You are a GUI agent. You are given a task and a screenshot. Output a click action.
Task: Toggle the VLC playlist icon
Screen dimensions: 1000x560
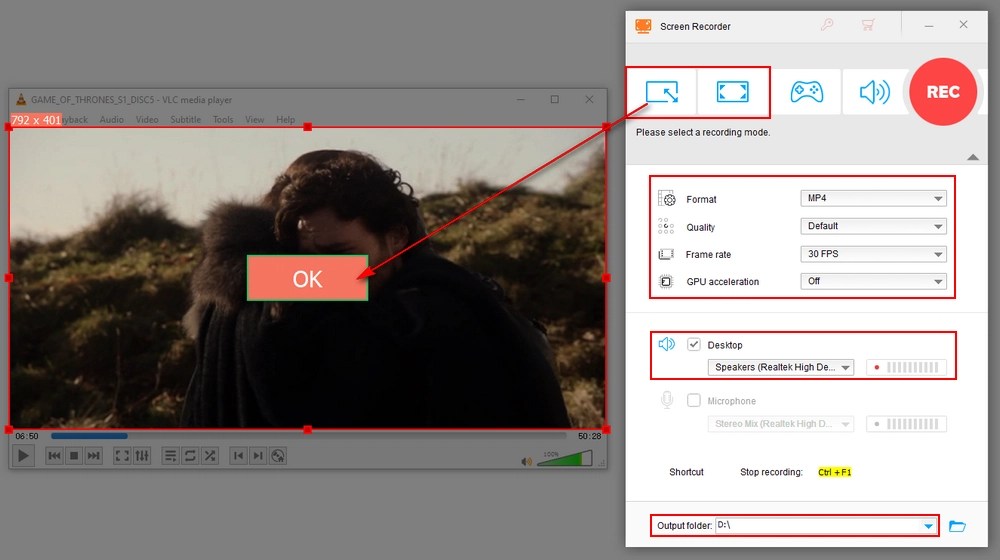(x=170, y=456)
